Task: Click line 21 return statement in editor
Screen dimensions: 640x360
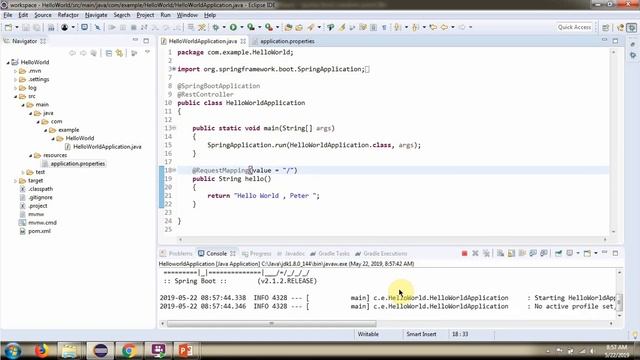Action: pos(264,196)
